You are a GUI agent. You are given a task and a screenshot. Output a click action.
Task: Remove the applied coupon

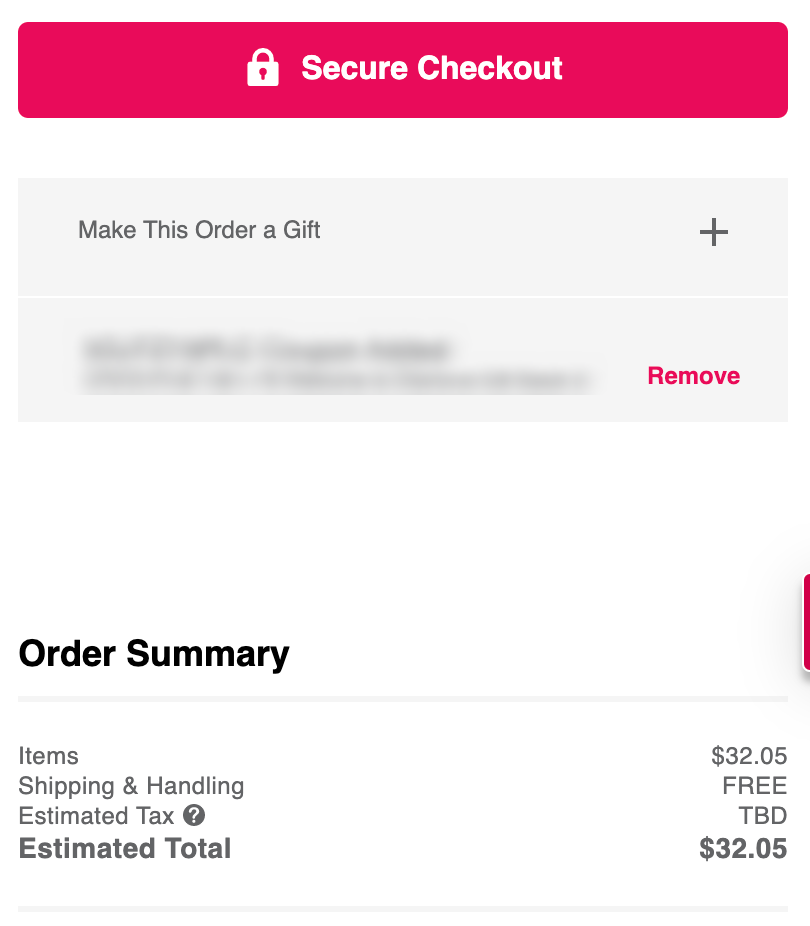point(694,376)
